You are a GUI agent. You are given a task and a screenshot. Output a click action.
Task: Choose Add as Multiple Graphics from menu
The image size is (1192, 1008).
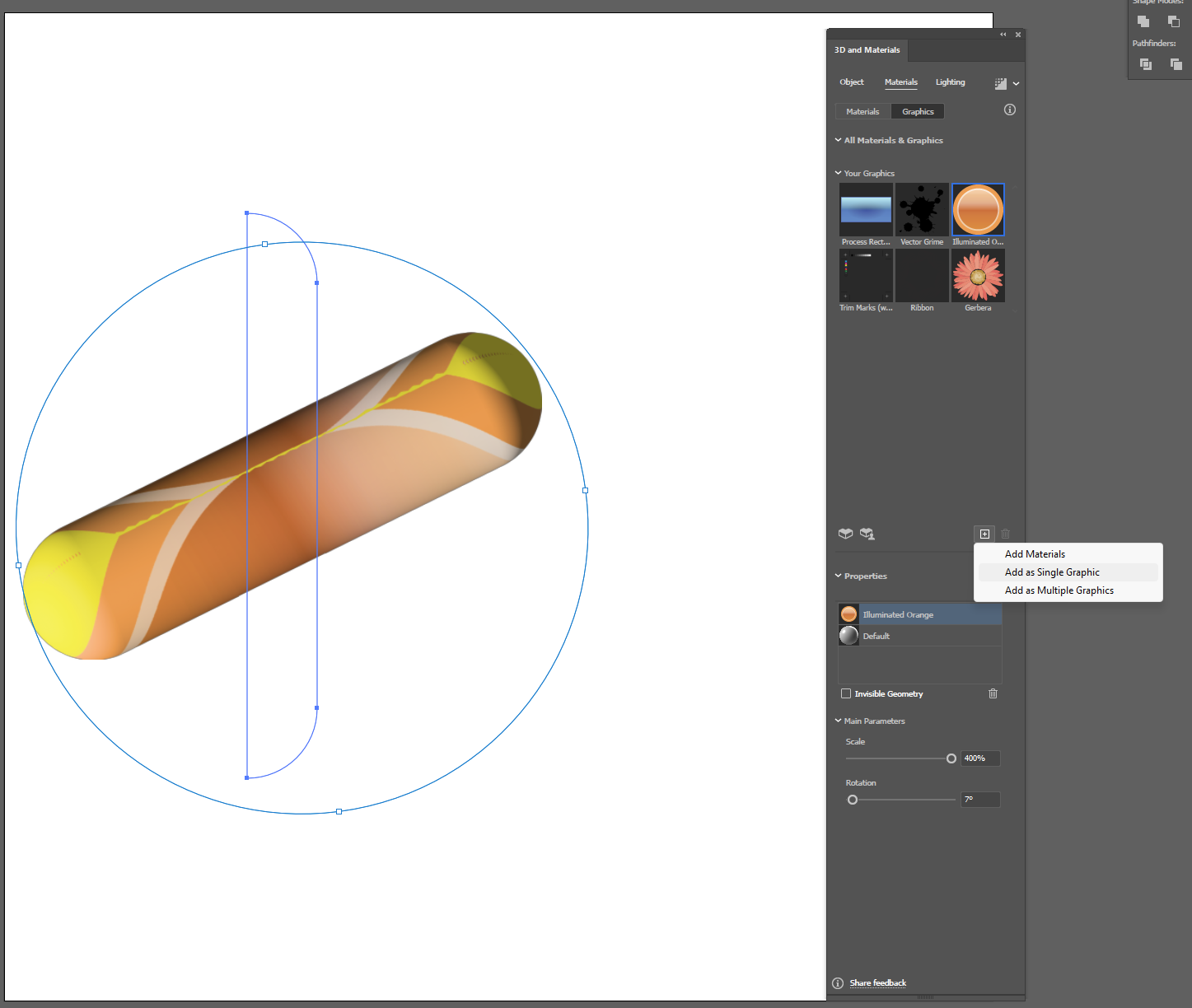(x=1059, y=590)
